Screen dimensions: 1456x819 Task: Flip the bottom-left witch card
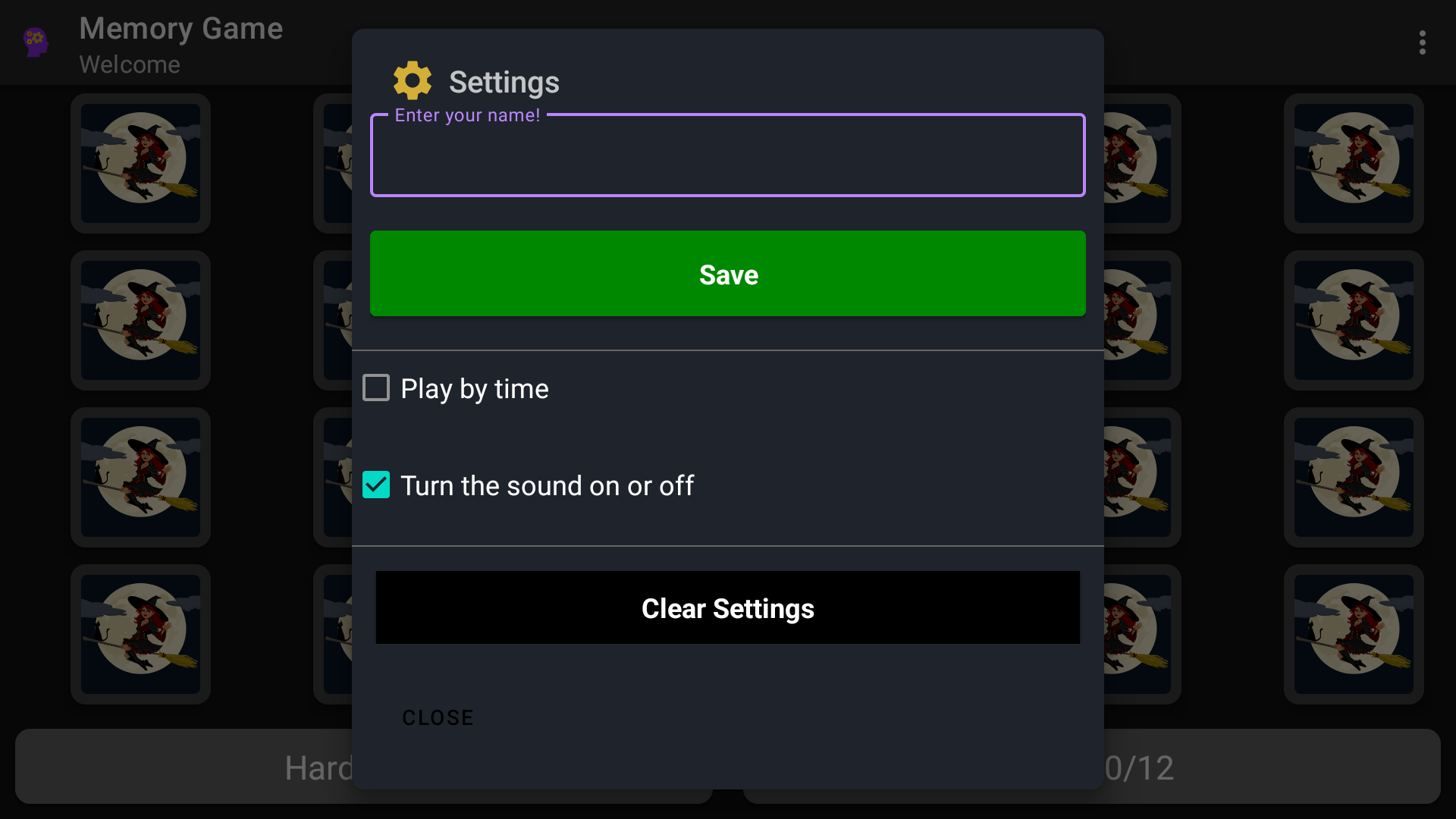(x=140, y=634)
